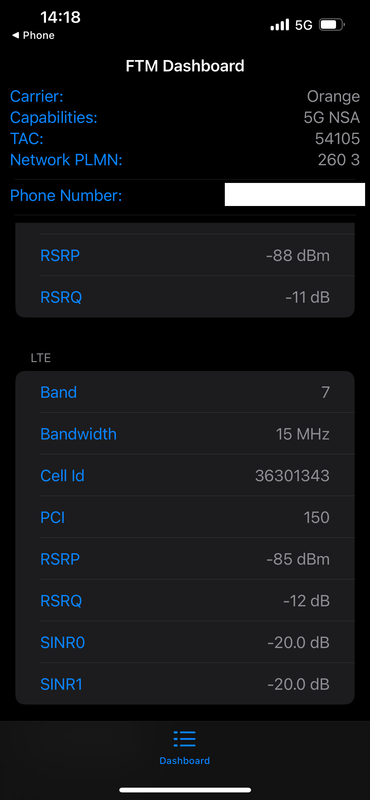Tap the FTM Dashboard title
The image size is (370, 800).
click(185, 66)
